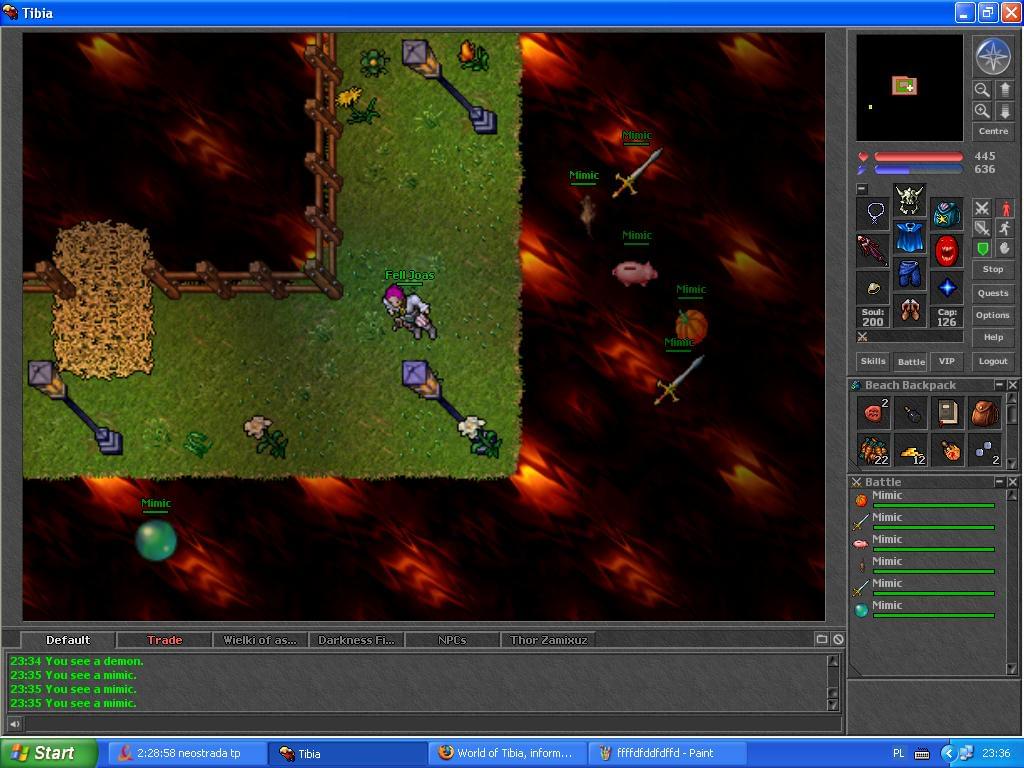Image resolution: width=1024 pixels, height=768 pixels.
Task: Close the Battle list panel
Action: [1012, 481]
